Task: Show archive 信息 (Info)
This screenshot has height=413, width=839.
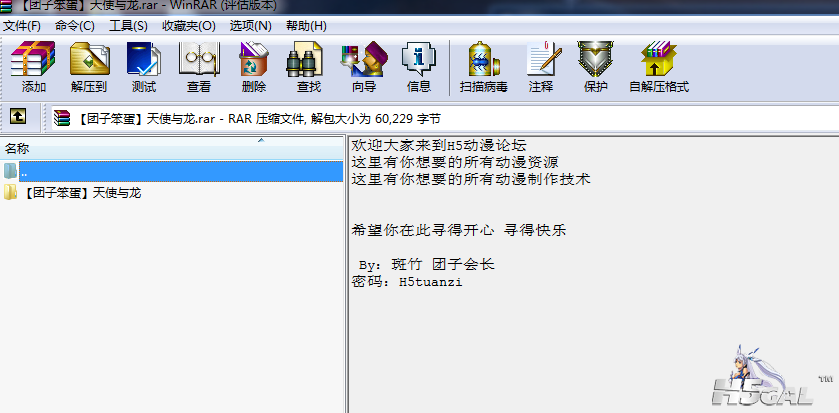Action: click(x=419, y=66)
